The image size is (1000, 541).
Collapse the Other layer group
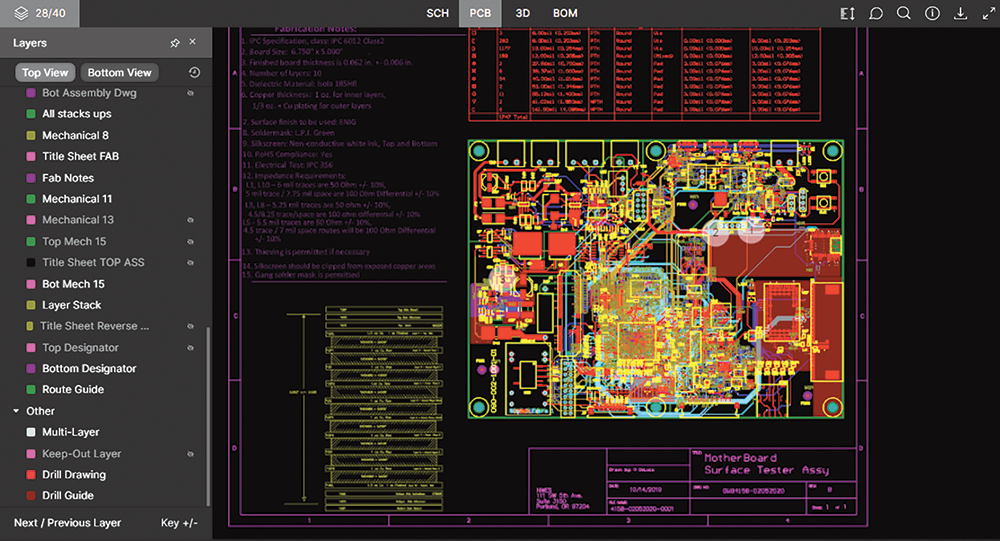click(x=17, y=411)
